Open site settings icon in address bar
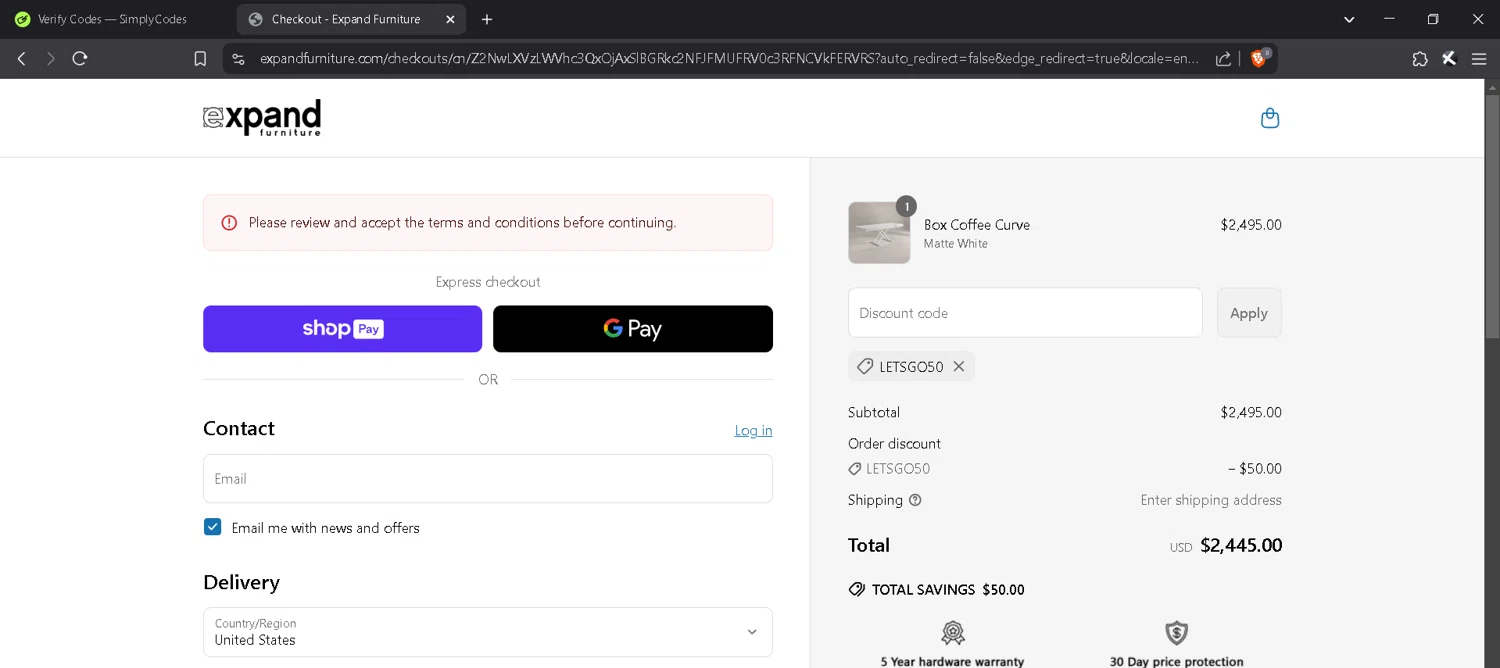 (238, 59)
